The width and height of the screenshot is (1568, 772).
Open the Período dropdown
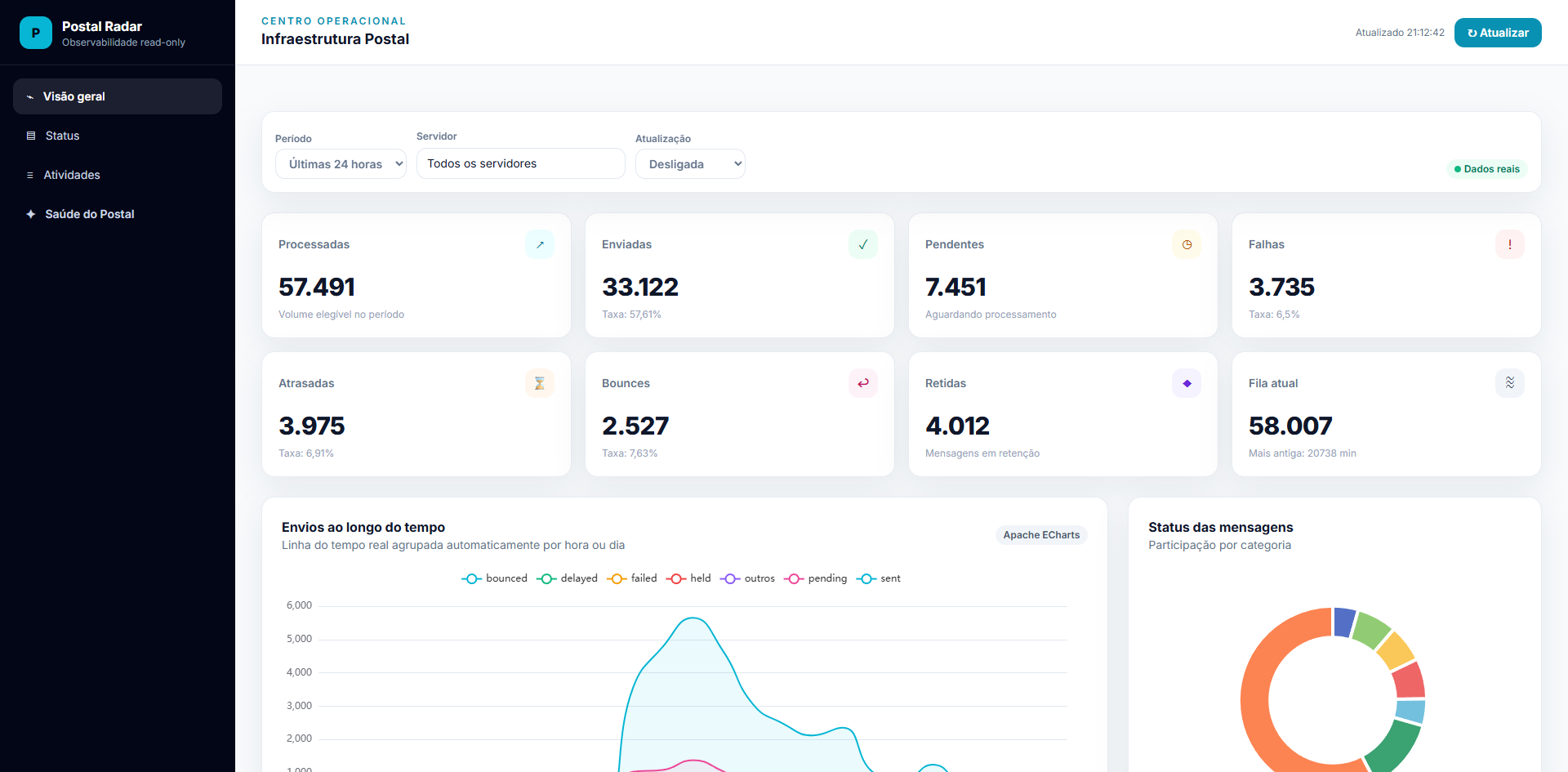(x=341, y=164)
